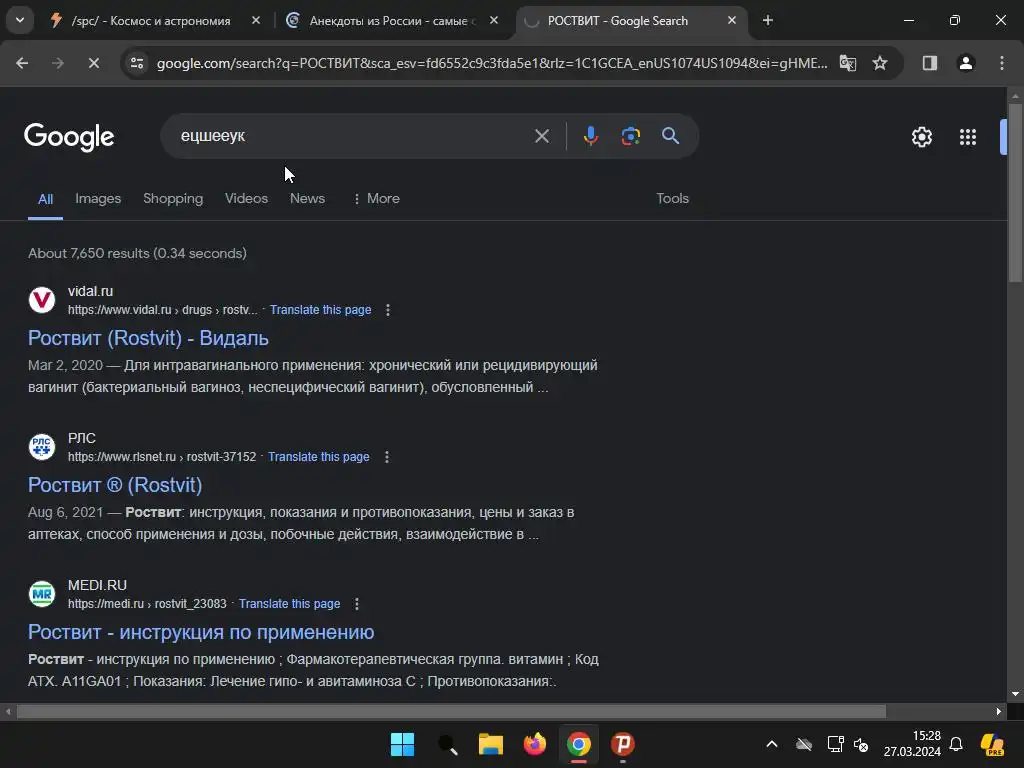This screenshot has height=768, width=1024.
Task: Close the Анекдоты из России tab
Action: click(494, 21)
